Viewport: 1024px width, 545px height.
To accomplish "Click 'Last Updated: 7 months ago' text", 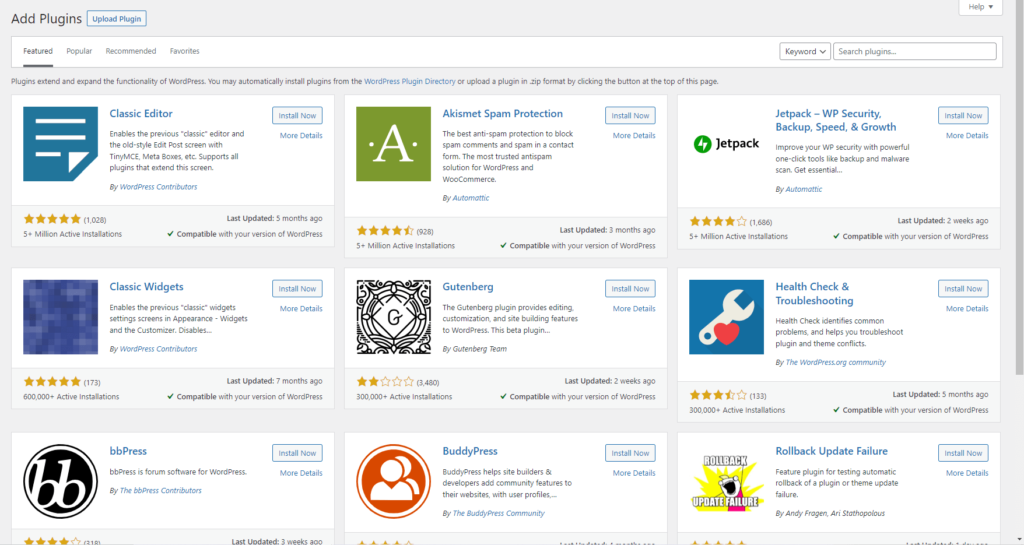I will [x=274, y=381].
